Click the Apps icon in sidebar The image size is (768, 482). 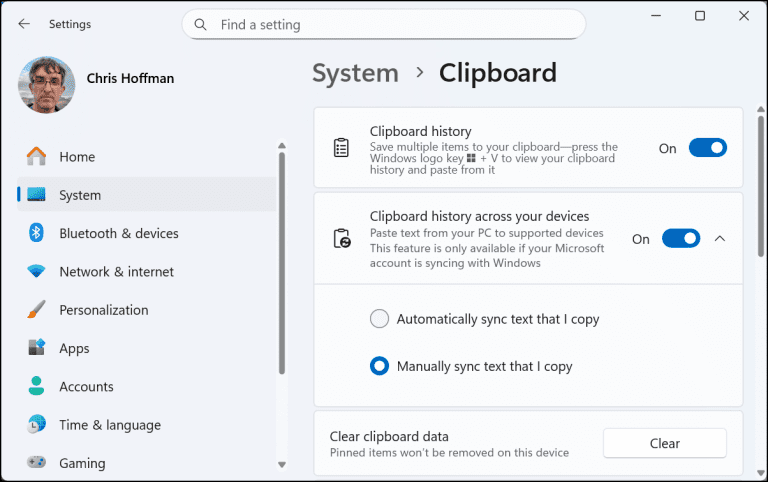pos(37,348)
